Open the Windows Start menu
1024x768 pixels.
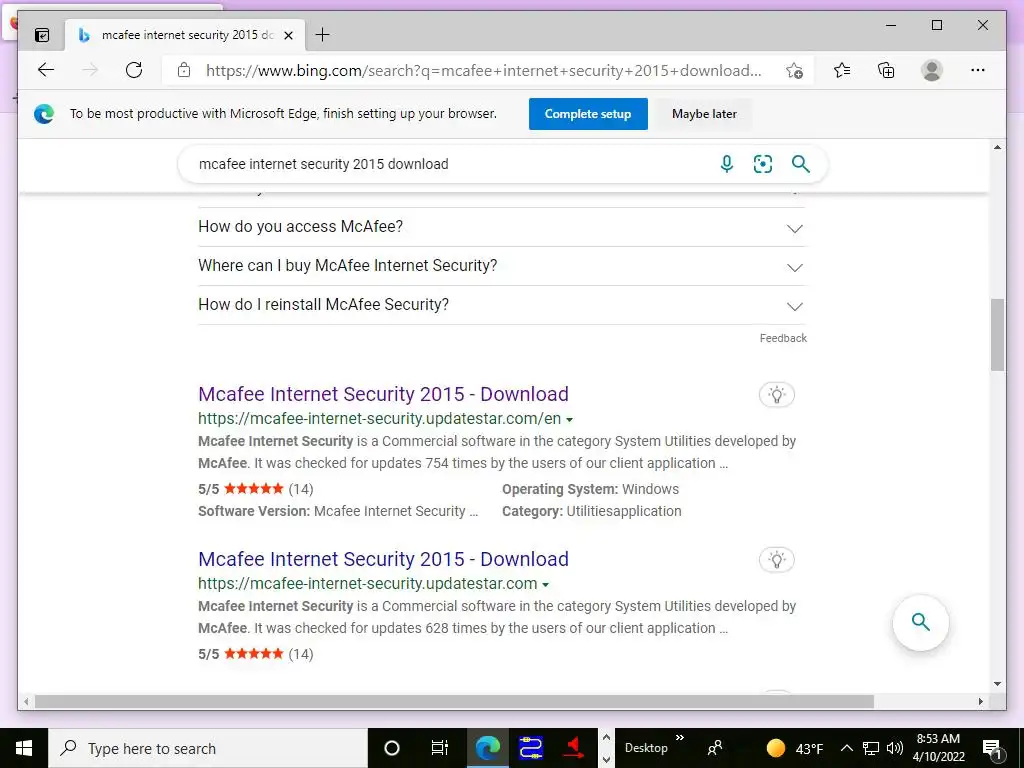coord(24,748)
